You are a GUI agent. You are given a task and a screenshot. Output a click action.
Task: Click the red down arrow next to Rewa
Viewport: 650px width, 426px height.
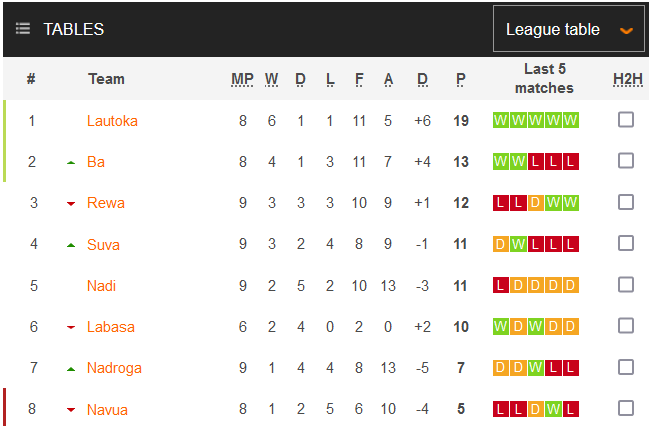click(71, 204)
